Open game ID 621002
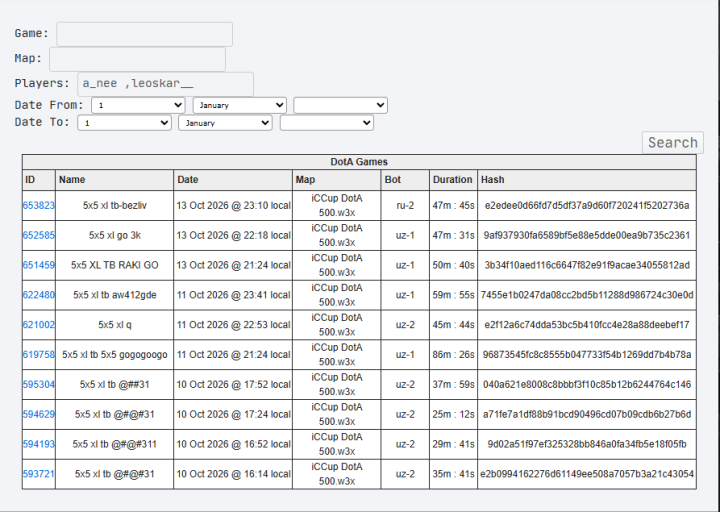Viewport: 720px width, 512px height. [x=39, y=325]
